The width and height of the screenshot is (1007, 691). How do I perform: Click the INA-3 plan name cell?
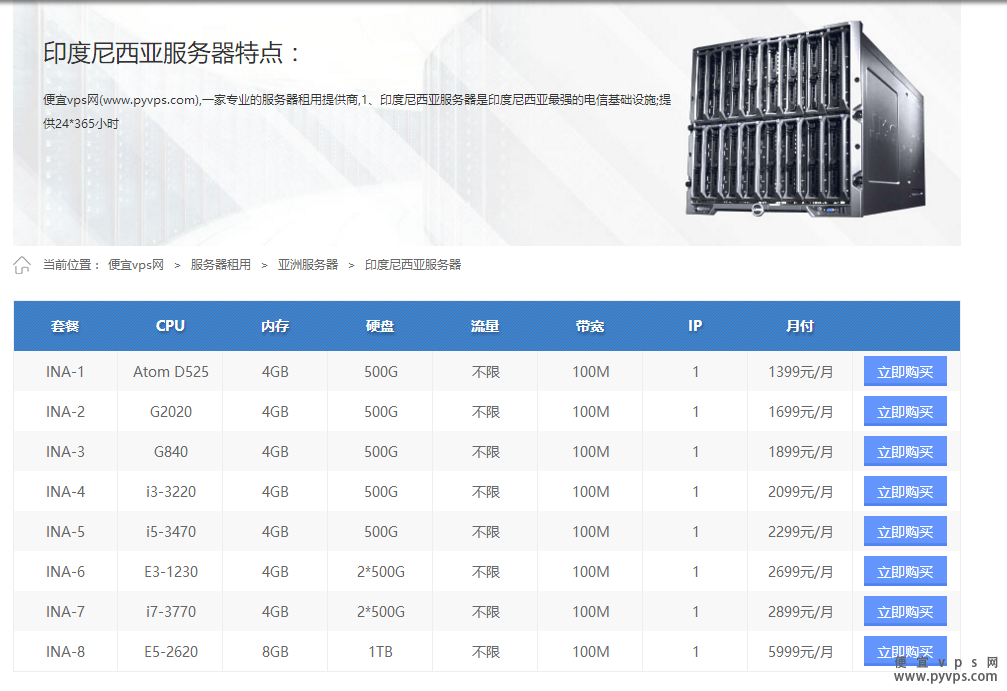pyautogui.click(x=65, y=451)
